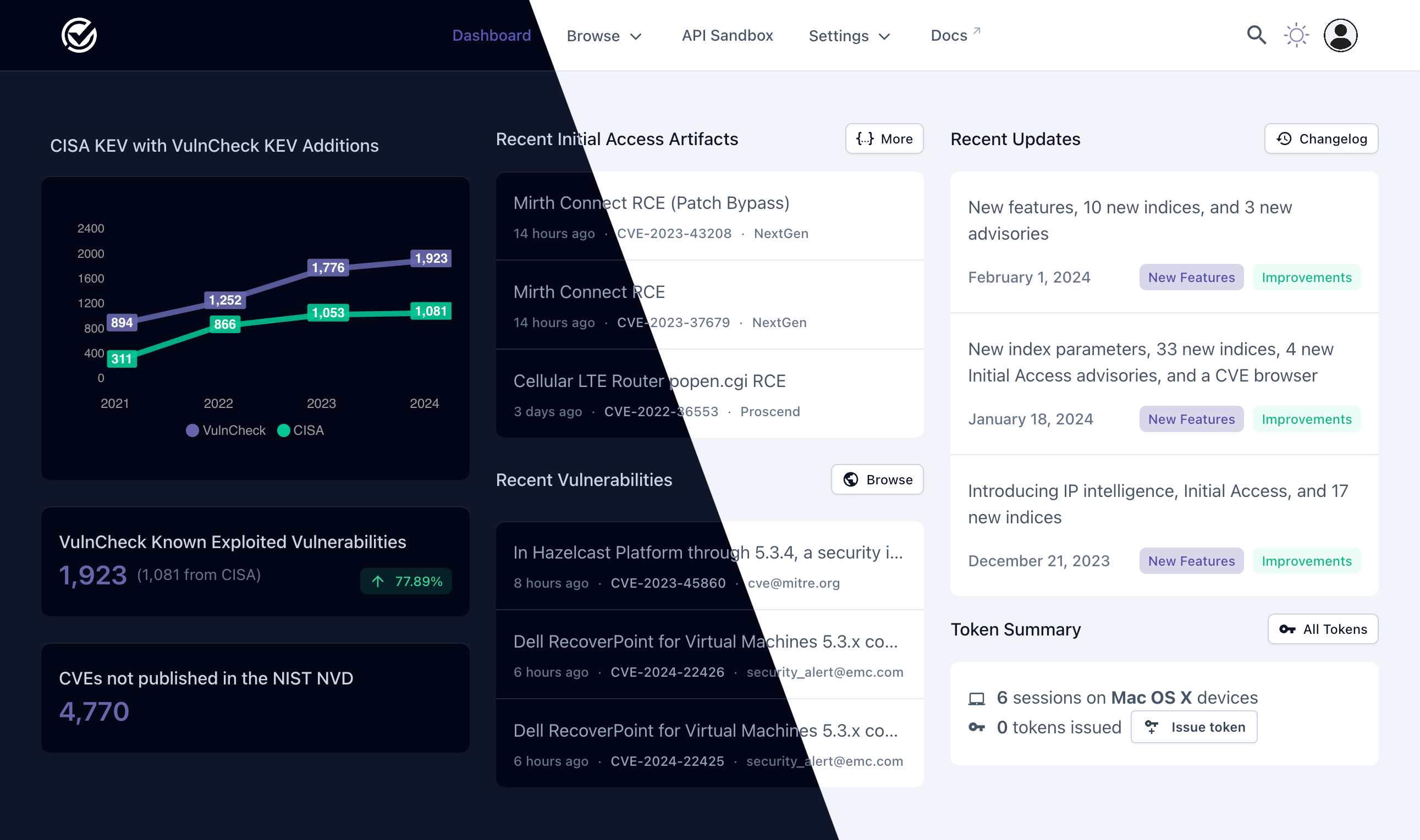Viewport: 1420px width, 840px height.
Task: Click the braces icon in More button
Action: click(865, 139)
